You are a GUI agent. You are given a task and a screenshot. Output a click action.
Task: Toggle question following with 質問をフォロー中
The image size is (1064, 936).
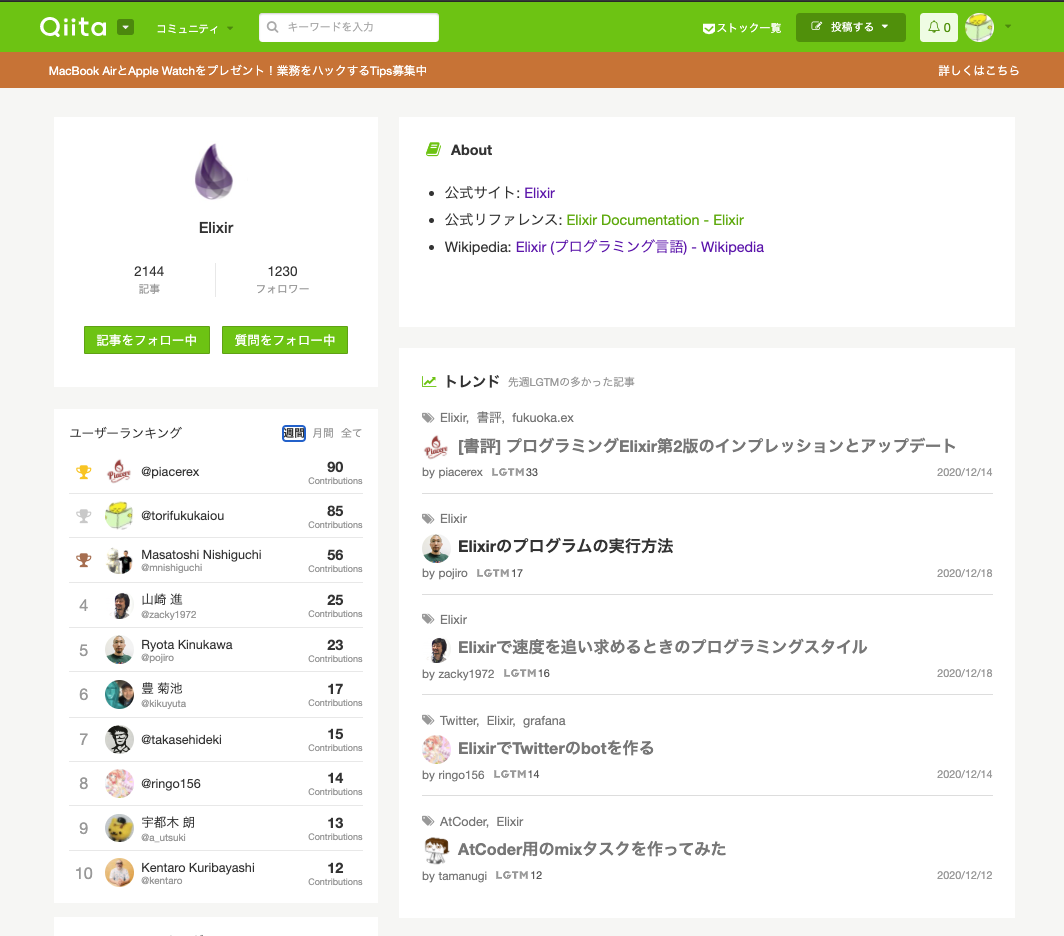click(284, 340)
